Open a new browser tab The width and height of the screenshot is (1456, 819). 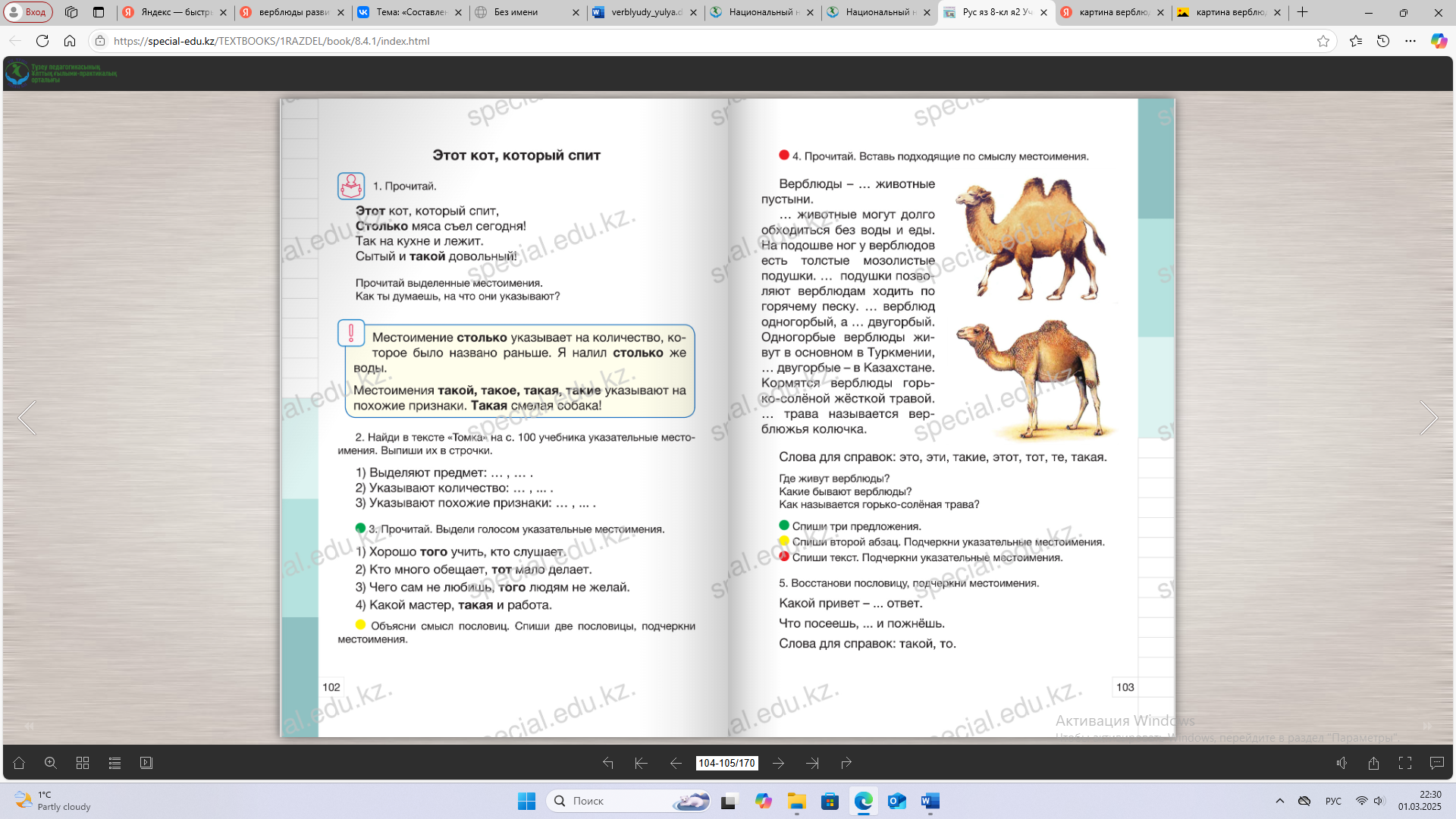pos(1303,12)
